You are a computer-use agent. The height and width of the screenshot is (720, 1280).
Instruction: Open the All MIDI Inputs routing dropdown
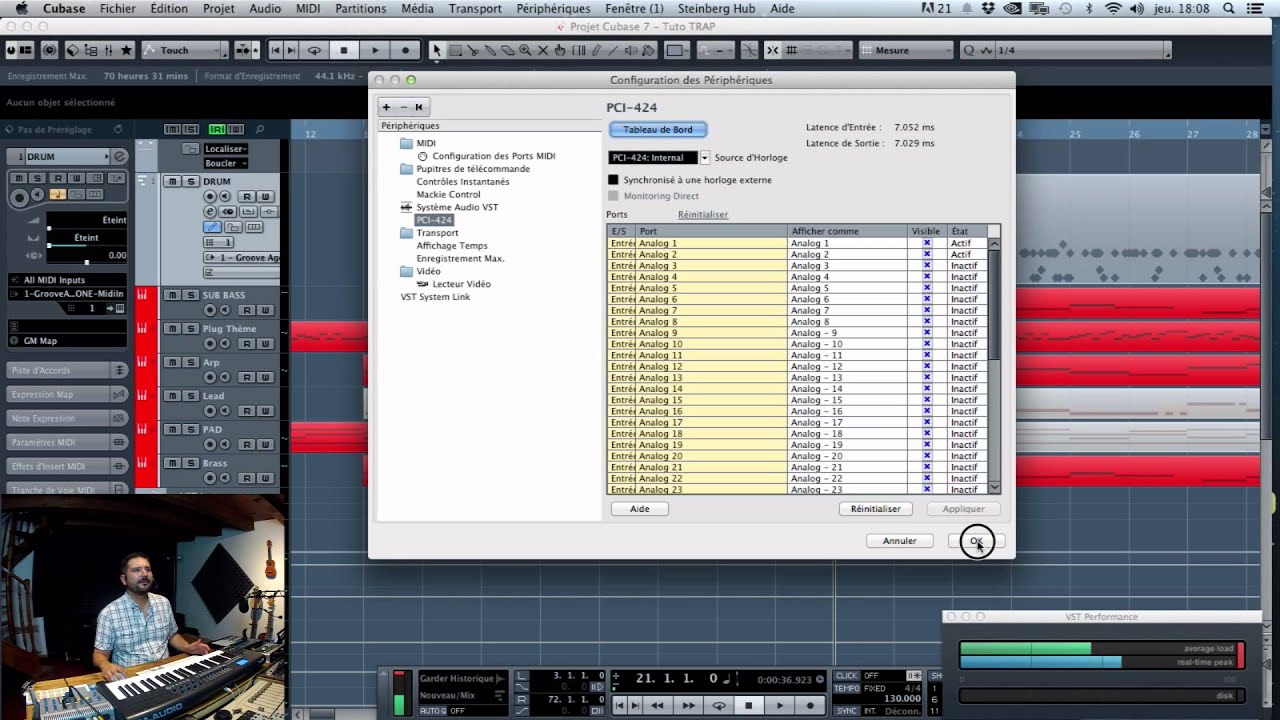pyautogui.click(x=67, y=280)
